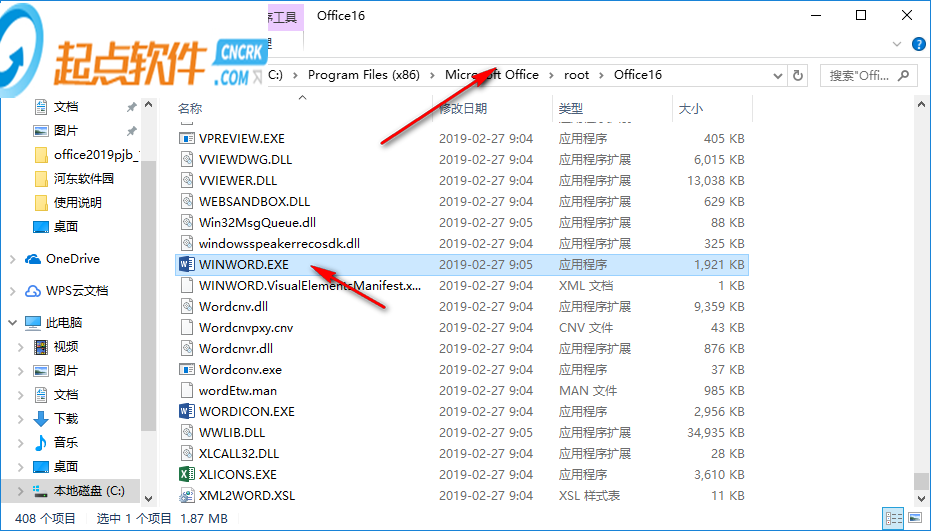The height and width of the screenshot is (531, 931).
Task: Click the 此电脑 computer icon
Action: 33,323
